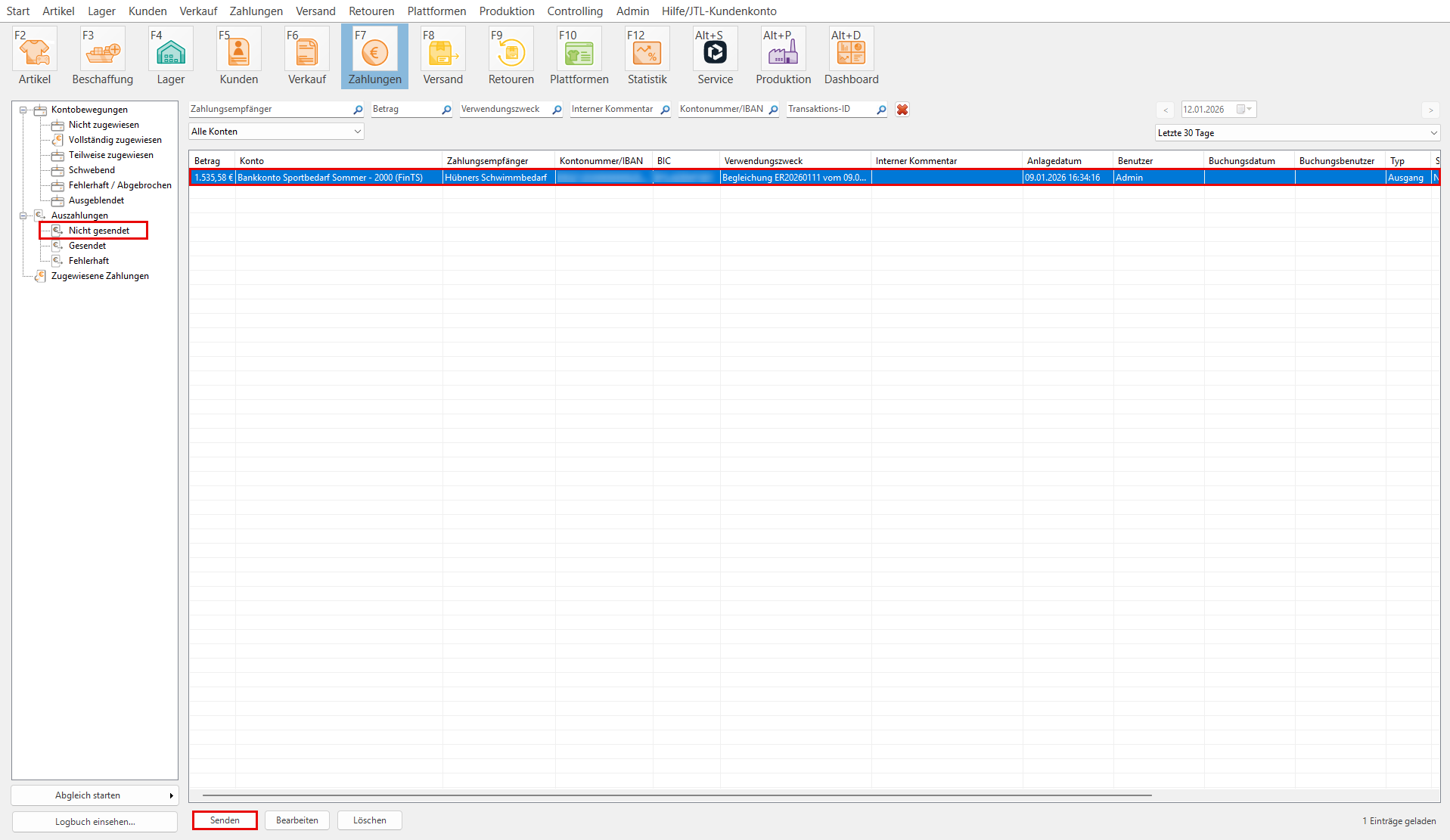The image size is (1450, 840).
Task: Clear filters with the red X icon
Action: tap(902, 110)
